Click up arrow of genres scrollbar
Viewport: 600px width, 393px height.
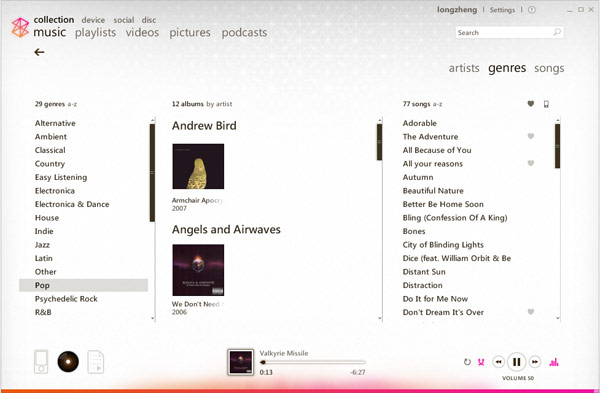(153, 120)
